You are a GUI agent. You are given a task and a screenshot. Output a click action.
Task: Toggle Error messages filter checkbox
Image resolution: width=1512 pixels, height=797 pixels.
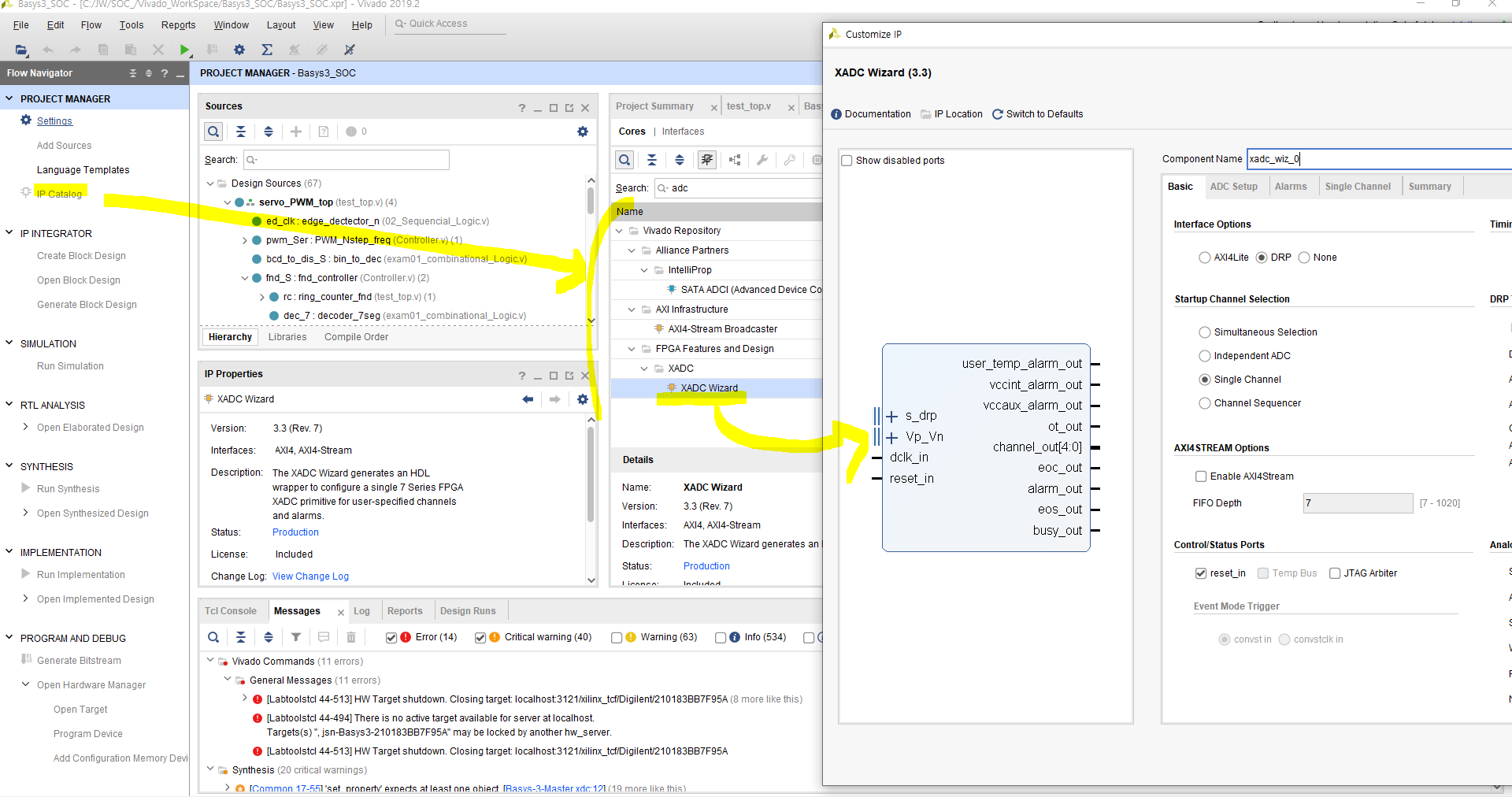(391, 638)
